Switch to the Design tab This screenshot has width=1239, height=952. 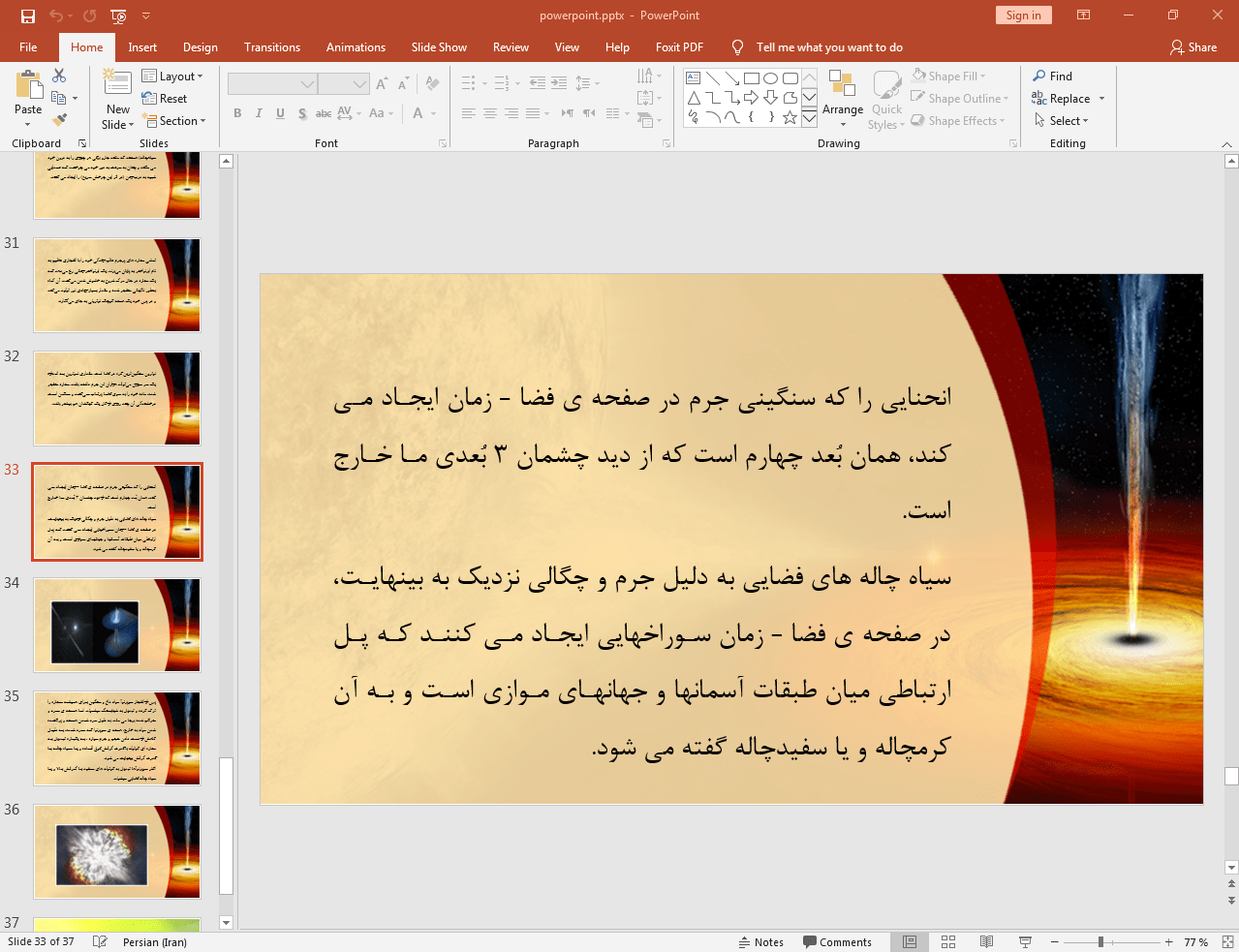pyautogui.click(x=201, y=47)
